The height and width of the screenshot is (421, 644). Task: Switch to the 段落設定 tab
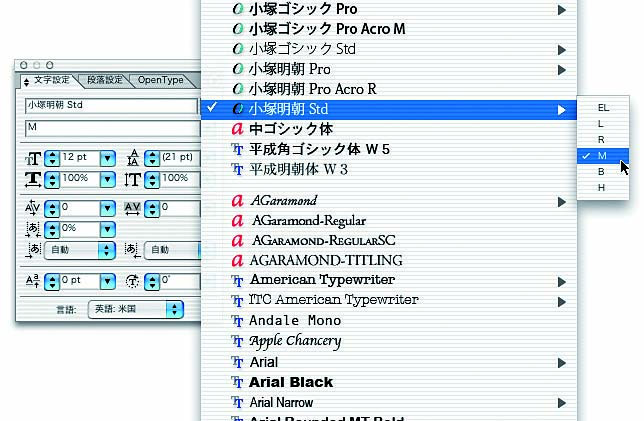[105, 80]
